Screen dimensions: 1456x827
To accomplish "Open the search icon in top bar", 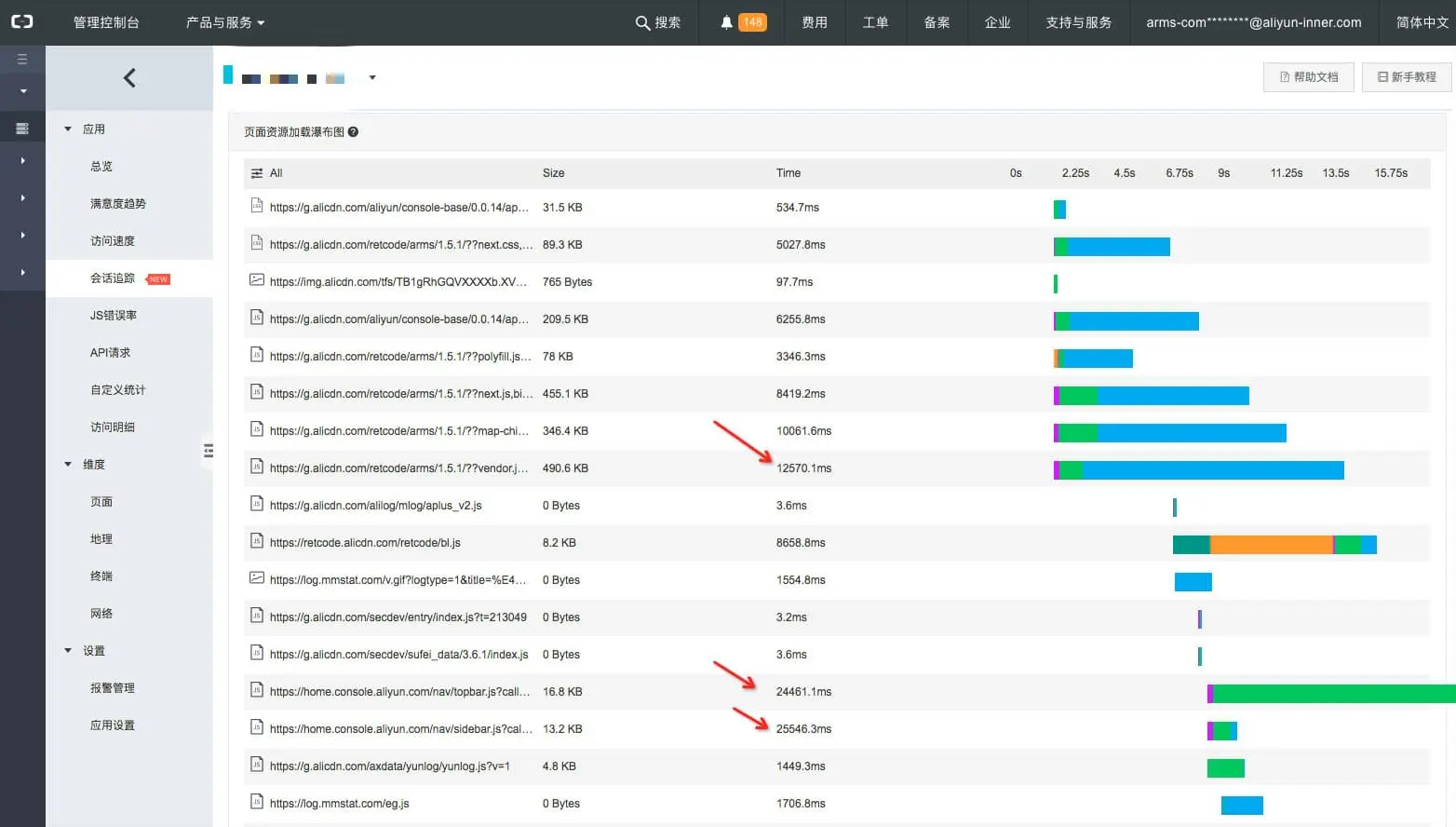I will coord(642,22).
